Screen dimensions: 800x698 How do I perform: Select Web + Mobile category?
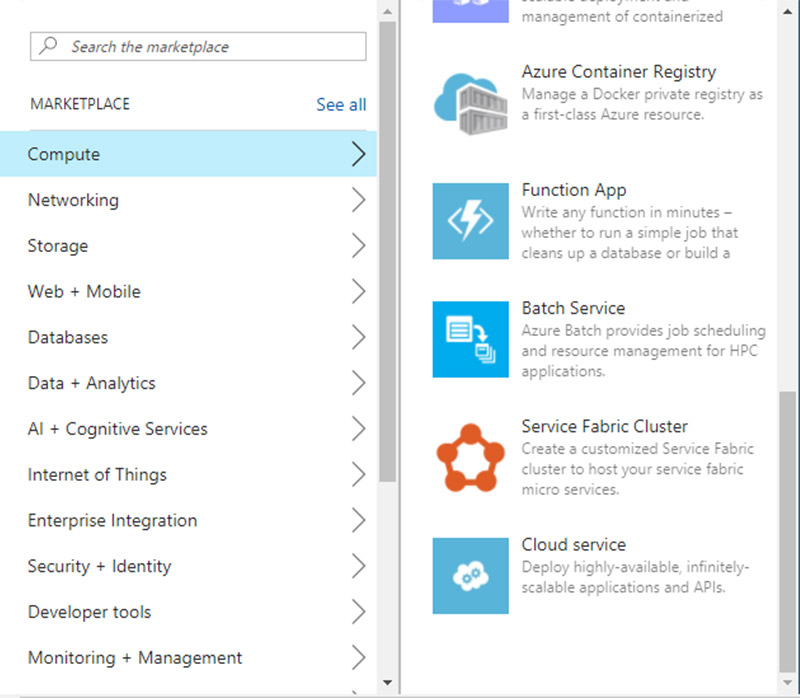84,292
